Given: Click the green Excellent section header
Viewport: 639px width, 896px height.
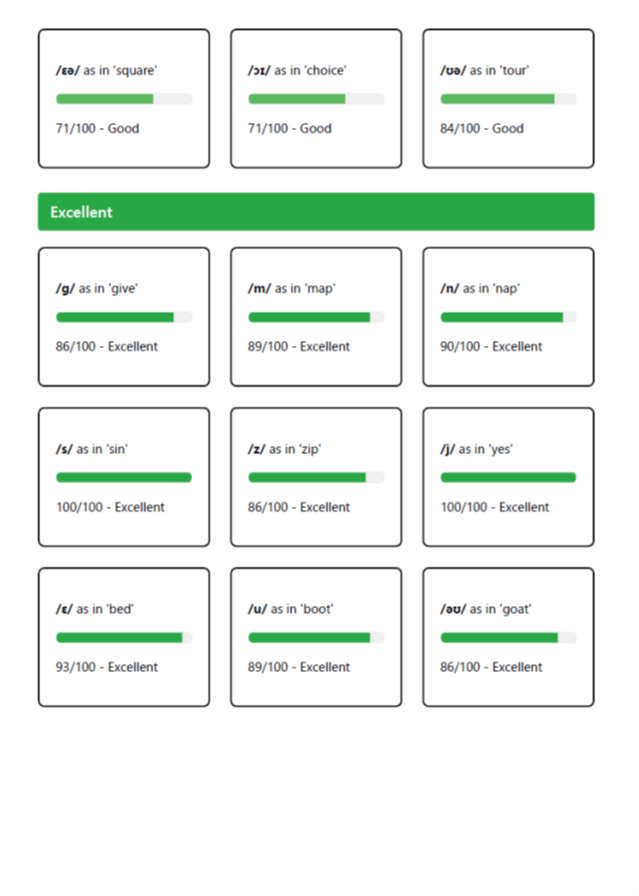Looking at the screenshot, I should coord(316,211).
